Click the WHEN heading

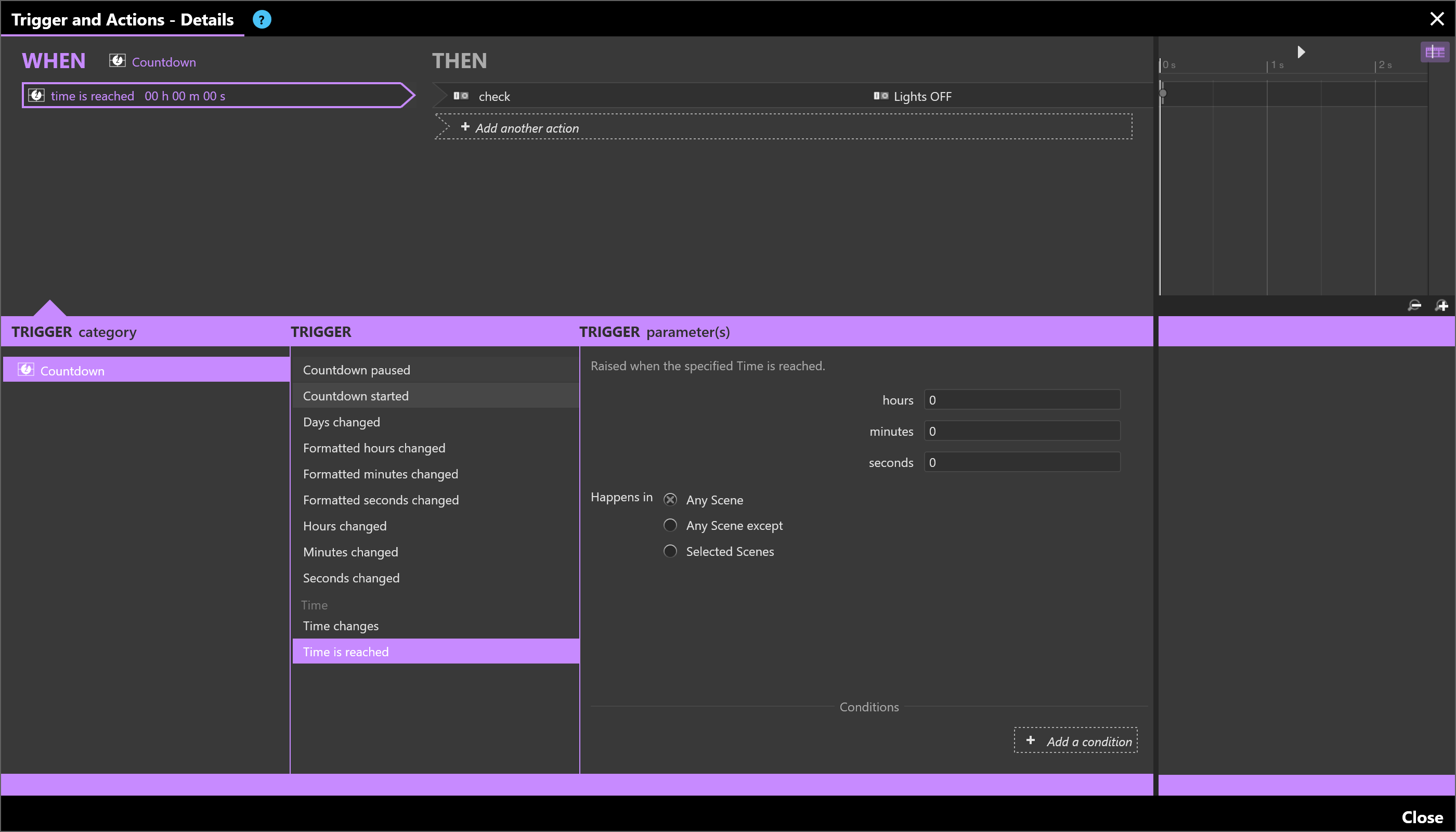coord(54,60)
